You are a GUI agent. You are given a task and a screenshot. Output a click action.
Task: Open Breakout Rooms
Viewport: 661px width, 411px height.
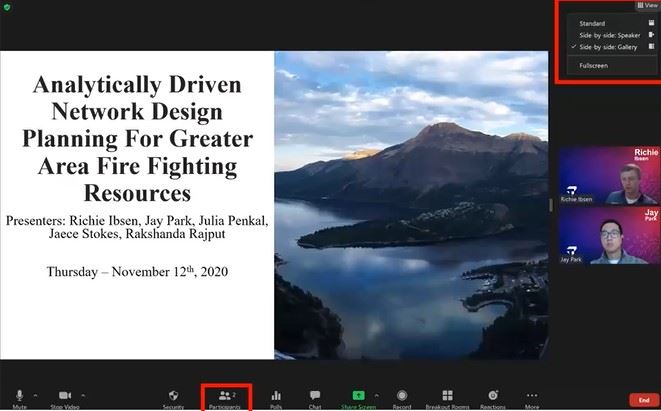click(447, 399)
